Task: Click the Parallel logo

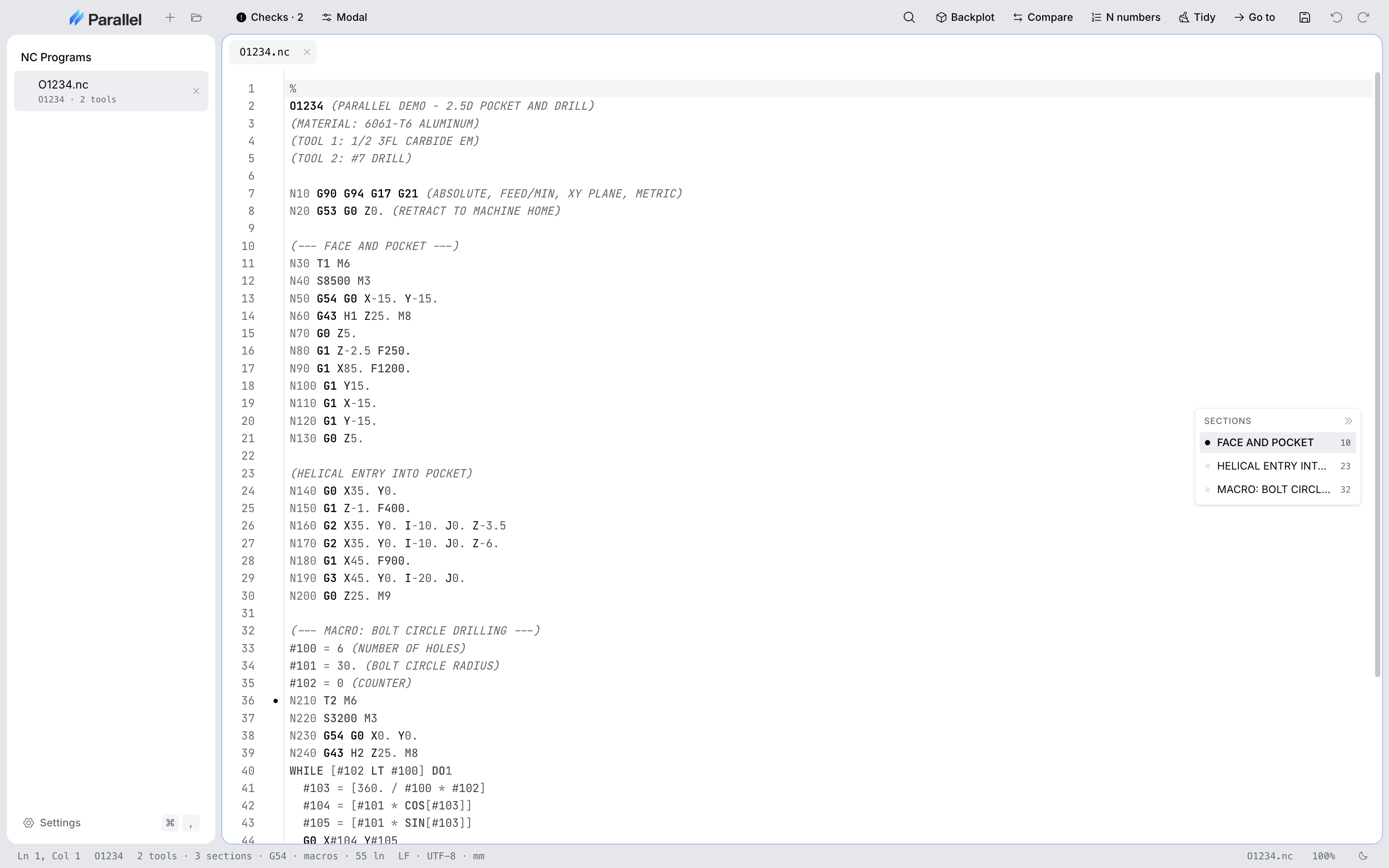Action: pyautogui.click(x=105, y=18)
